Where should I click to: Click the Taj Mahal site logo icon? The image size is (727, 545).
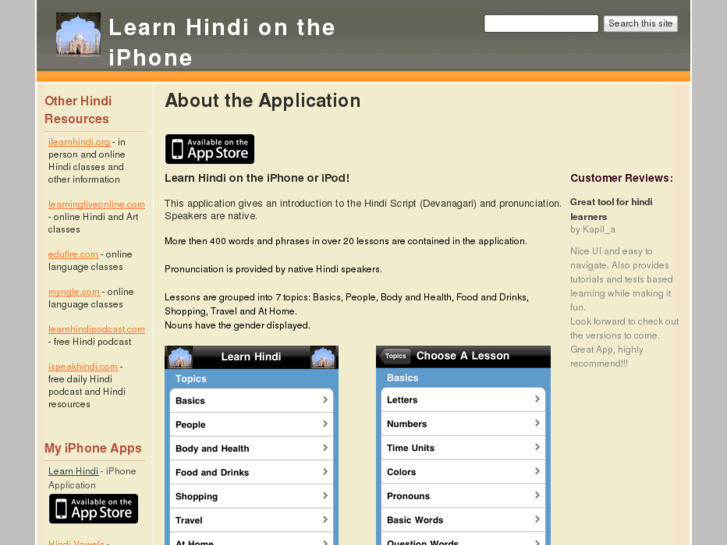click(x=78, y=34)
